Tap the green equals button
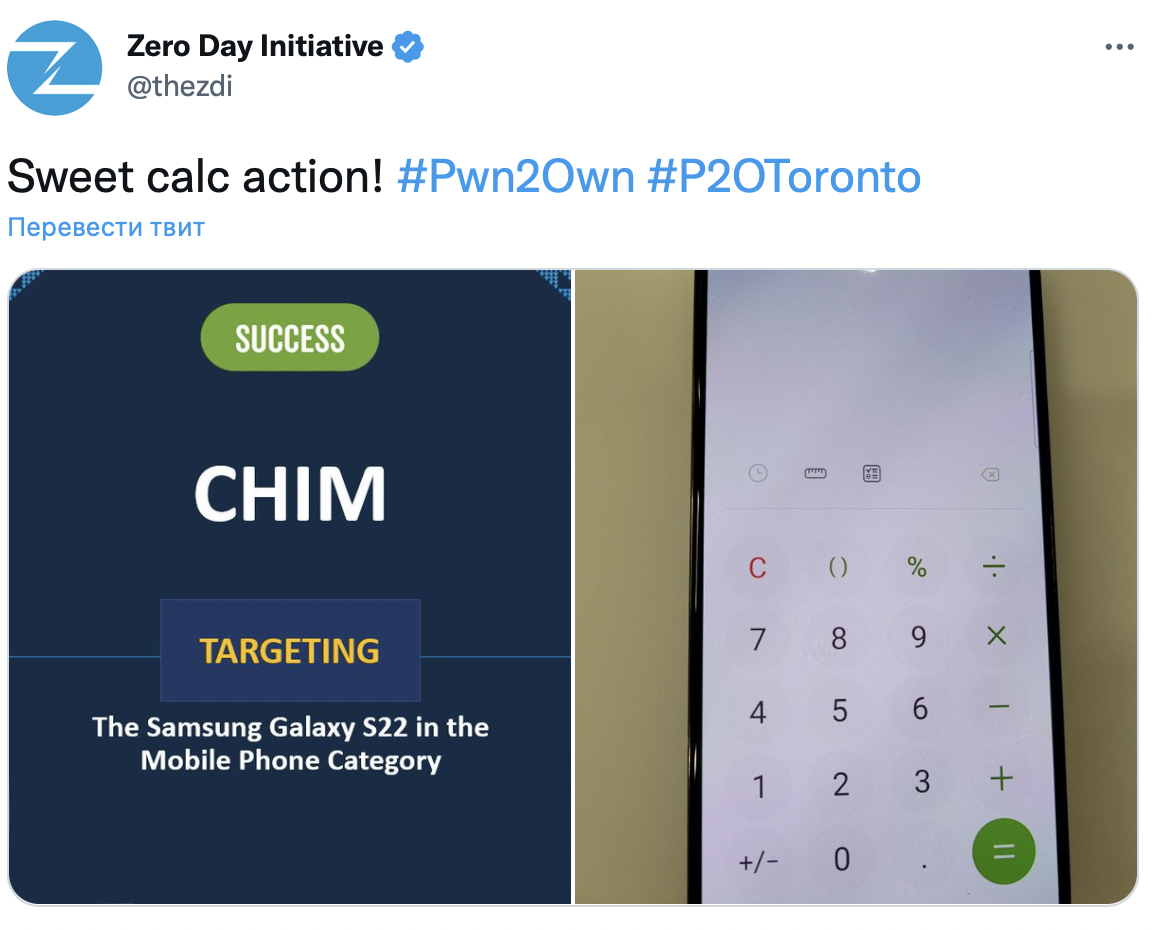The width and height of the screenshot is (1164, 930). (1004, 851)
